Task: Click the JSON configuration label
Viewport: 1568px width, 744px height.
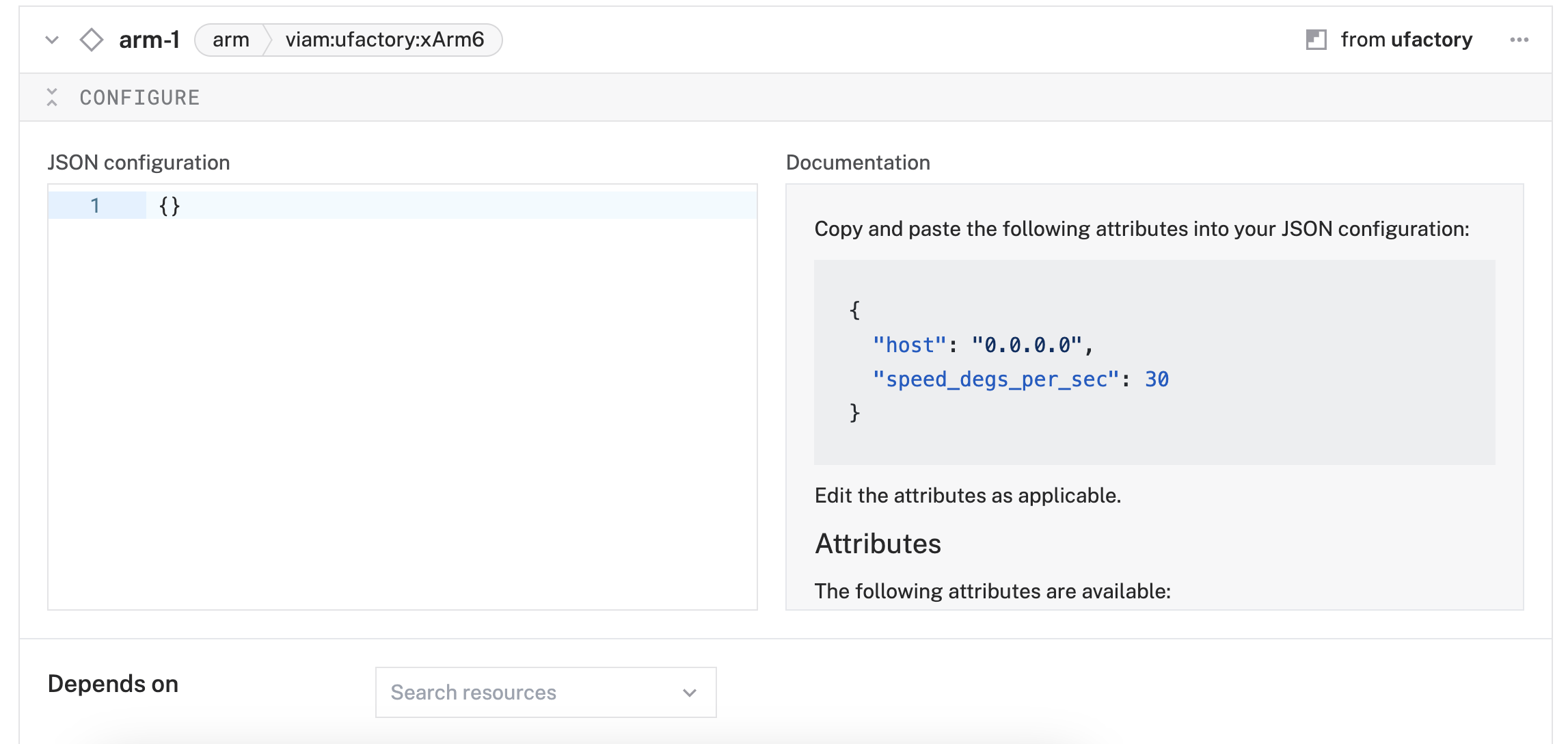Action: pyautogui.click(x=139, y=163)
